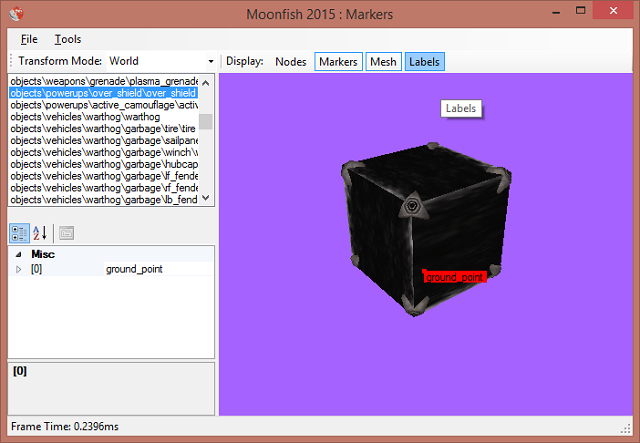Image resolution: width=640 pixels, height=443 pixels.
Task: Toggle Nodes display
Action: 290,62
